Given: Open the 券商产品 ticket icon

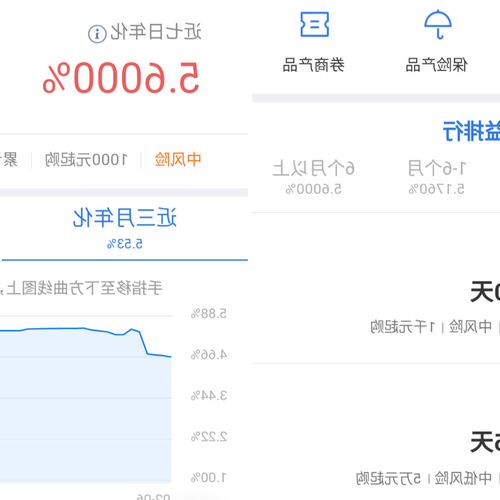Looking at the screenshot, I should coord(314,24).
